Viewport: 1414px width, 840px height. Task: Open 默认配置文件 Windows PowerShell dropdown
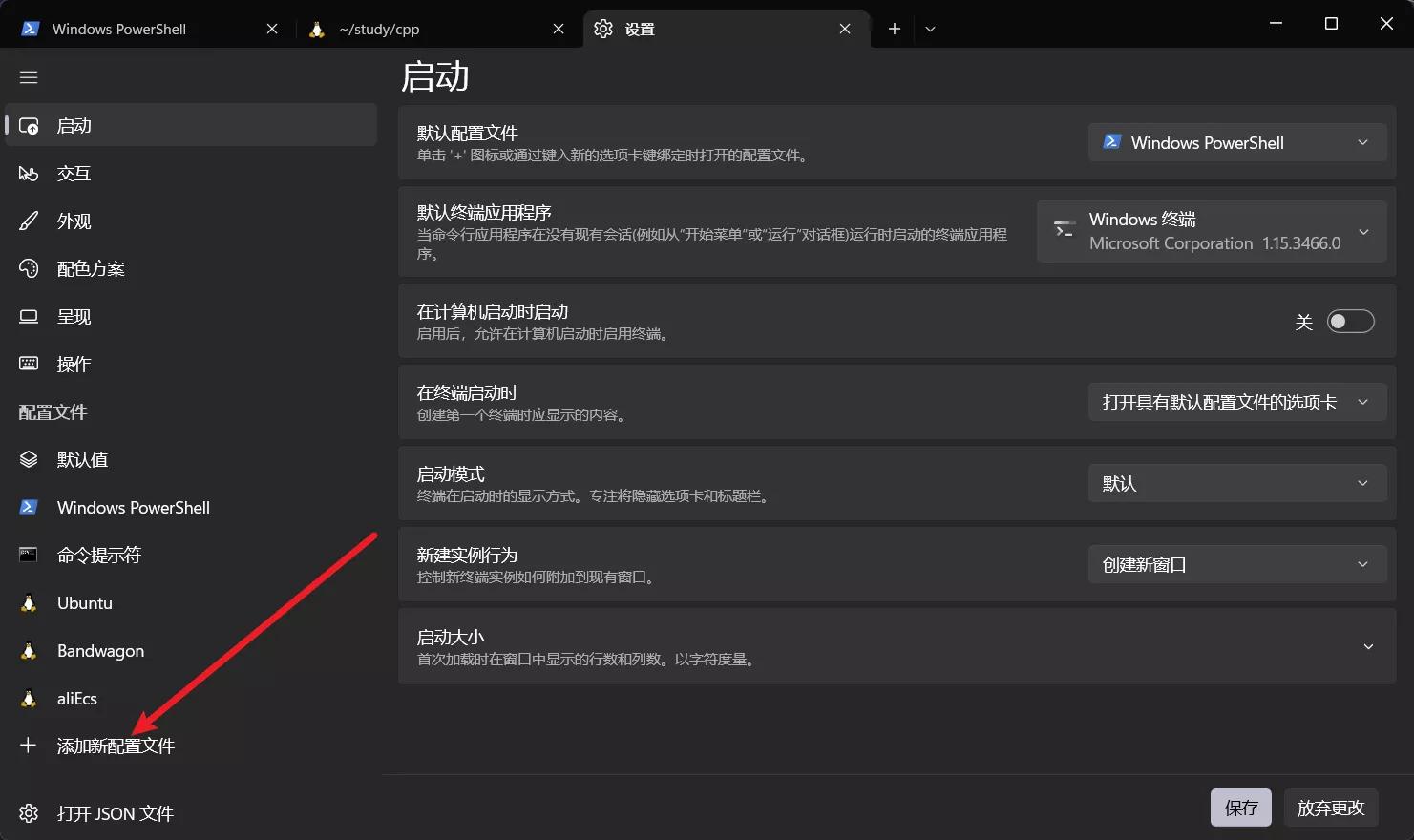click(x=1237, y=142)
